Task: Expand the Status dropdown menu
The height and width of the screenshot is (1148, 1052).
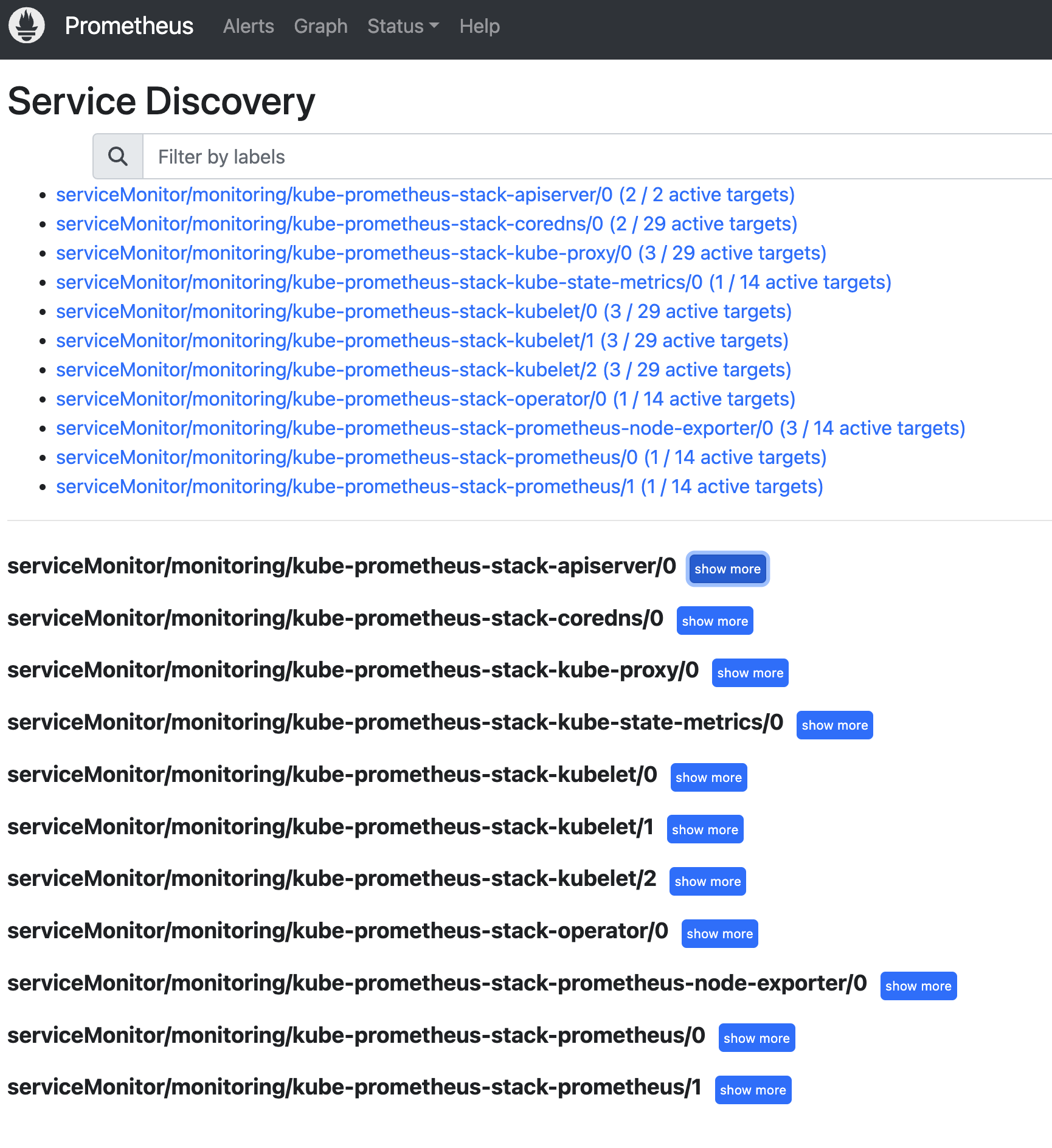Action: 403,26
